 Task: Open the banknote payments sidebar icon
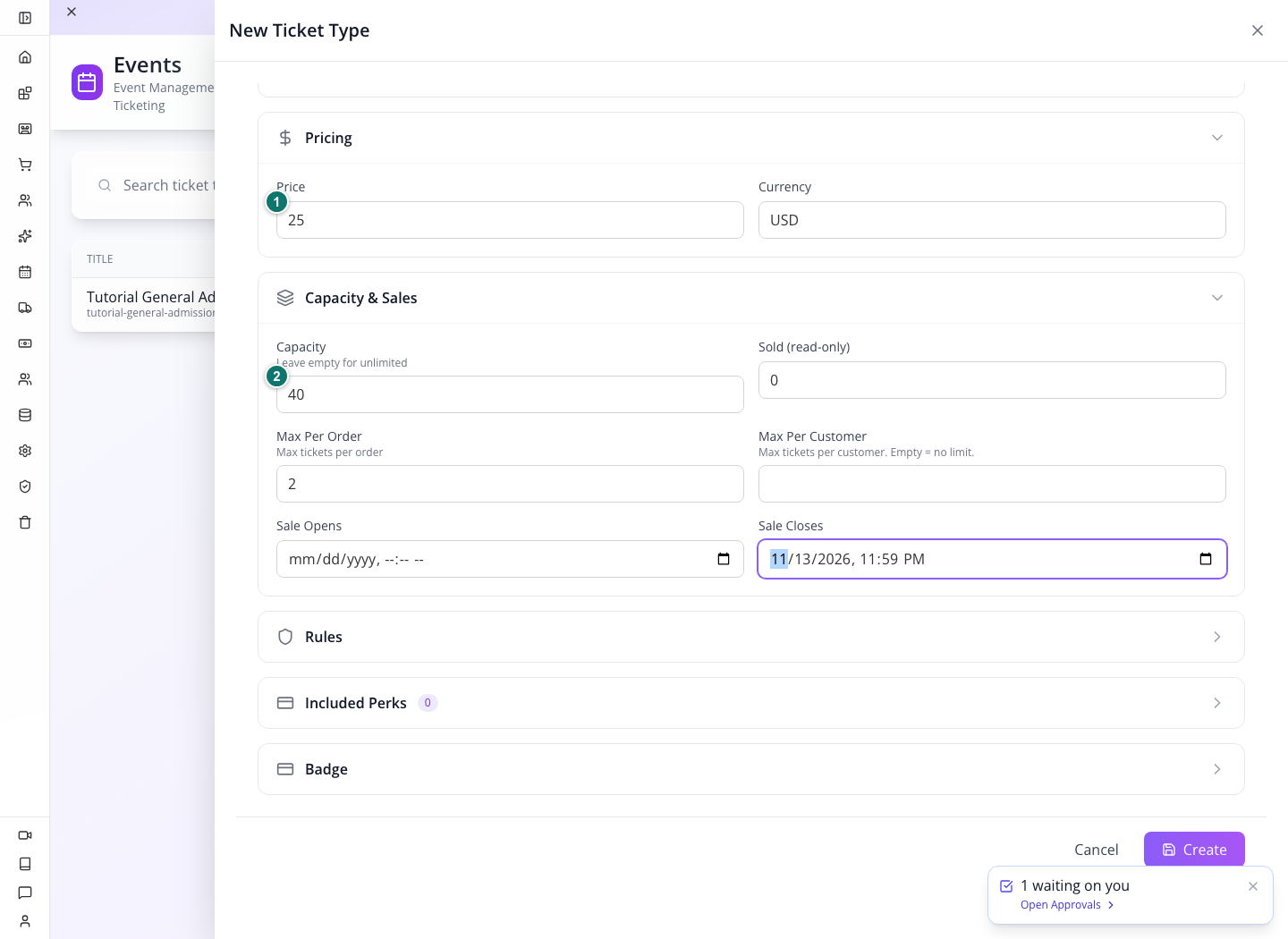tap(25, 343)
